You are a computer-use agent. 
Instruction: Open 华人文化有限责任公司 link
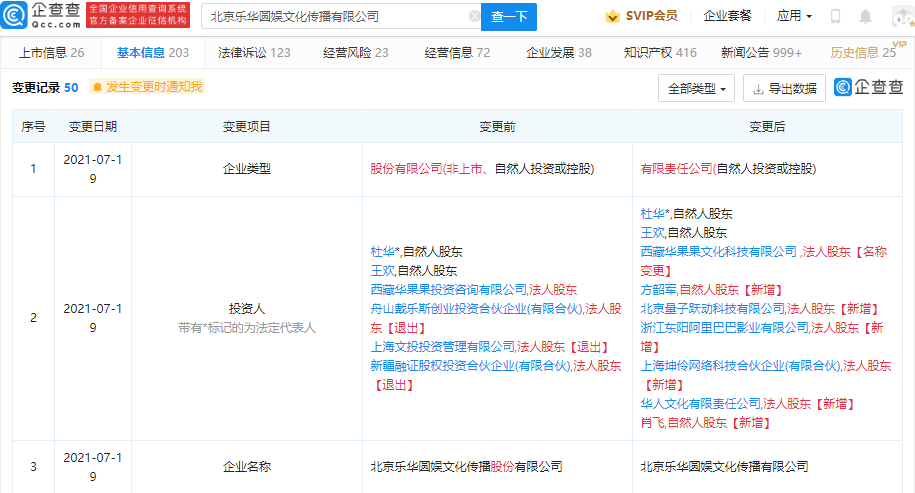tap(700, 404)
